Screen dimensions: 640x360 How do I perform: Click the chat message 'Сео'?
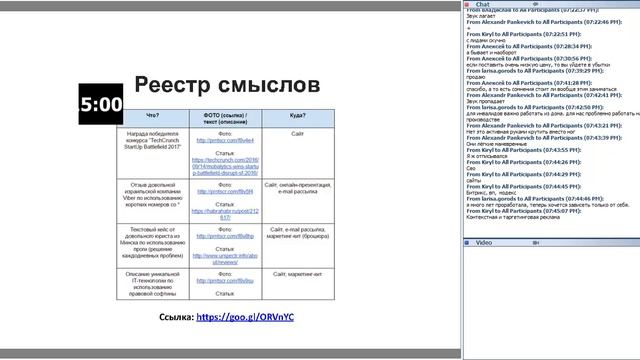tap(471, 168)
